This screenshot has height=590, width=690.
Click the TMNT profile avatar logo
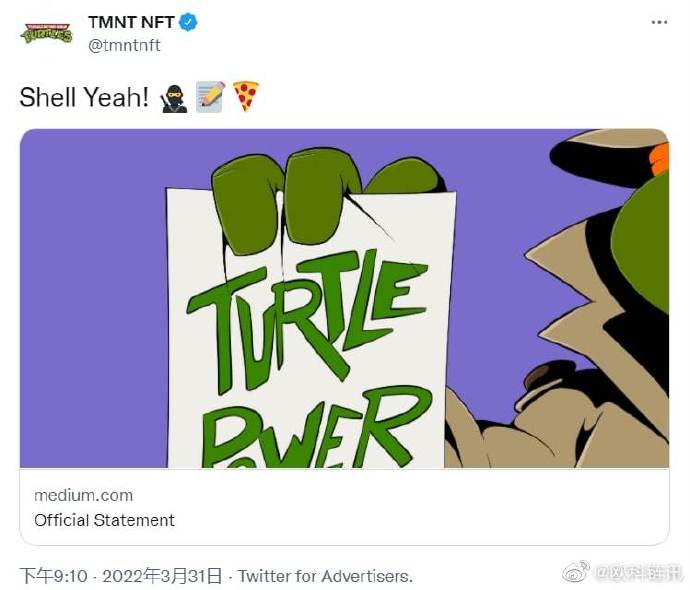click(x=46, y=33)
